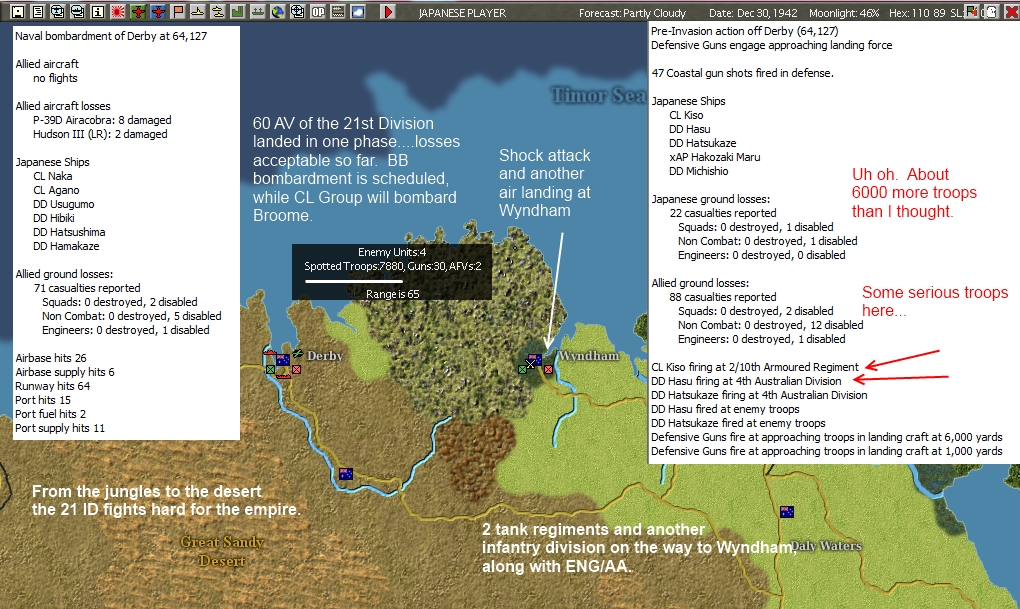Click the green industry building icon
Image resolution: width=1020 pixels, height=609 pixels.
tap(237, 12)
